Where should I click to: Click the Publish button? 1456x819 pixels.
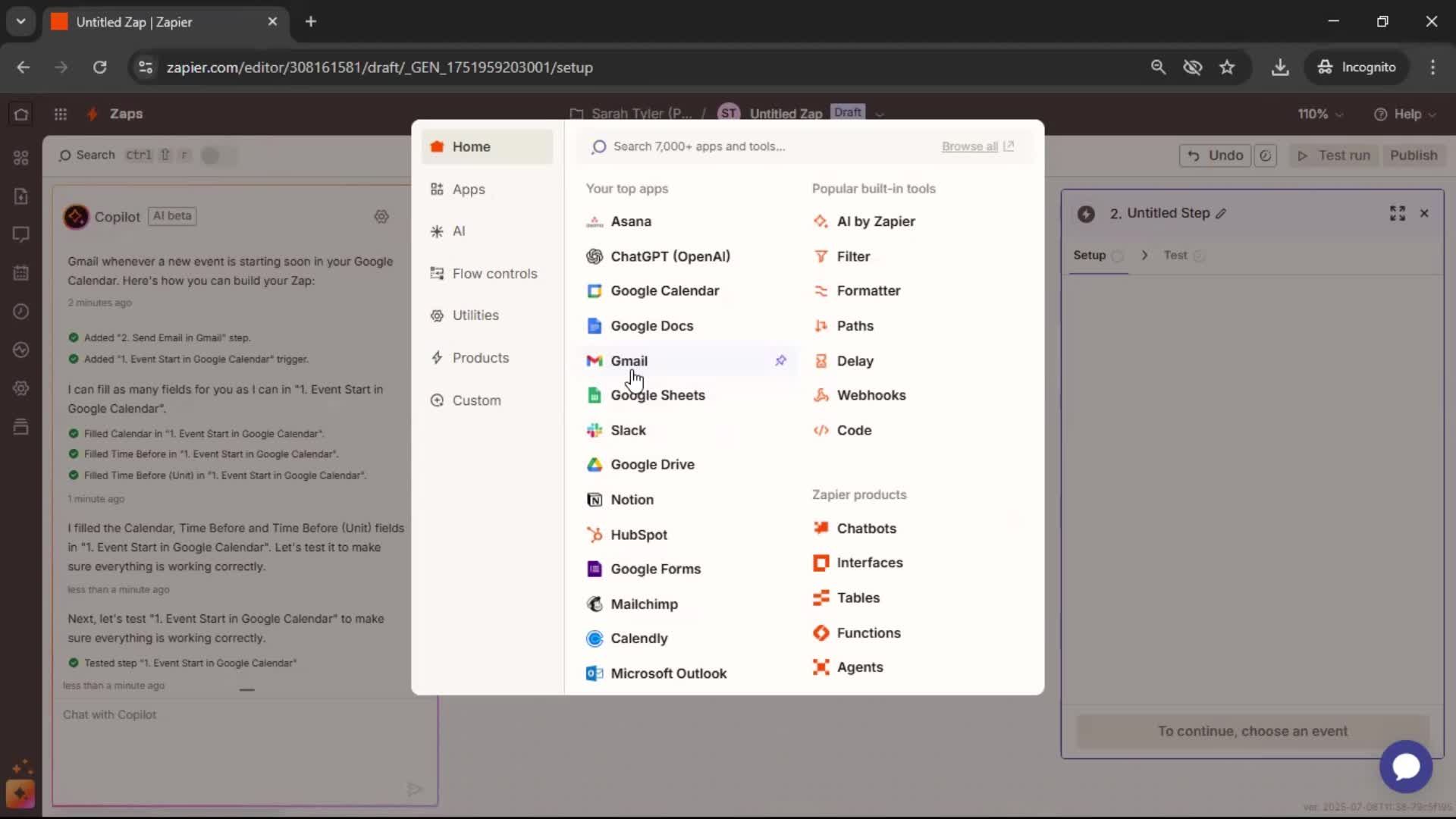click(1413, 155)
